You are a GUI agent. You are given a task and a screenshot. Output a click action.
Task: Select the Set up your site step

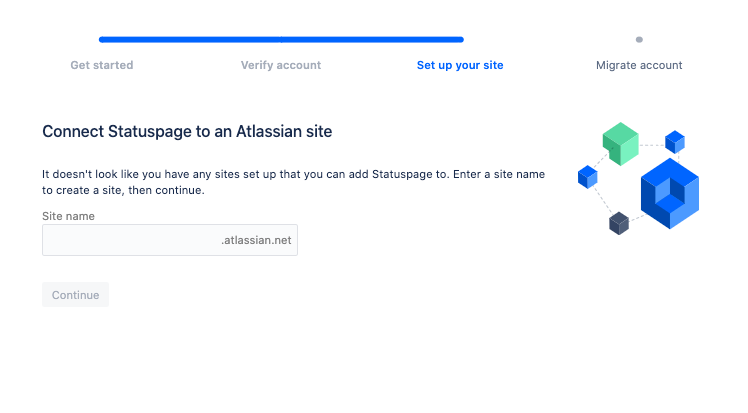pos(460,65)
